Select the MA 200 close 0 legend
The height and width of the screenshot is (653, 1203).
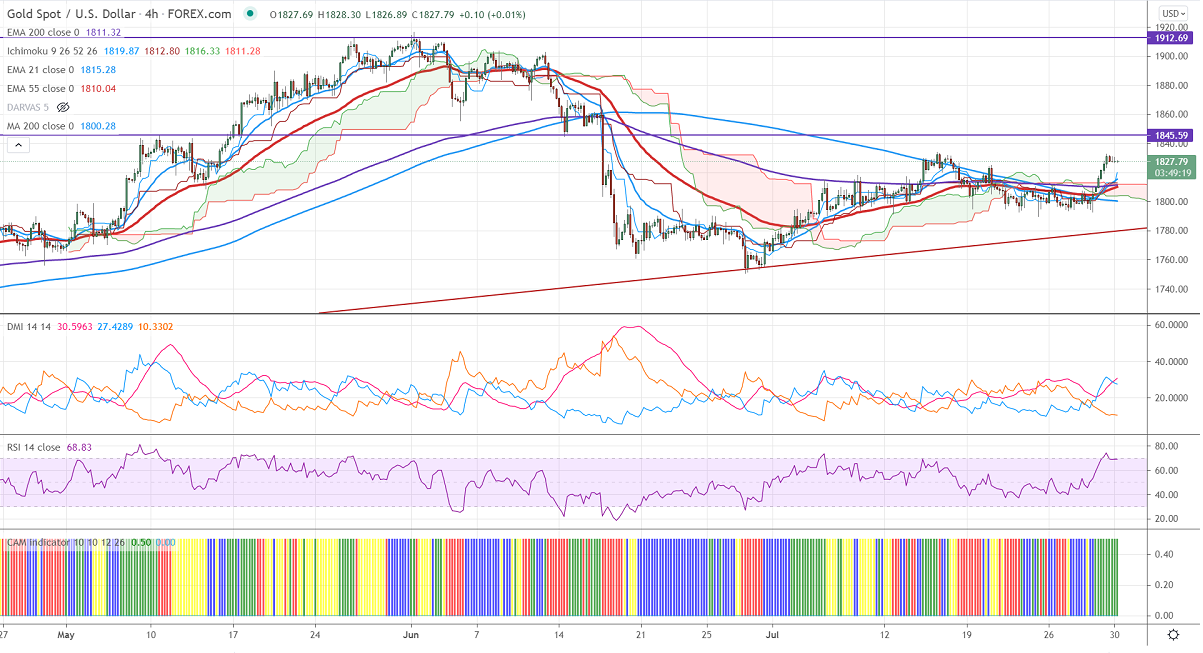[38, 126]
